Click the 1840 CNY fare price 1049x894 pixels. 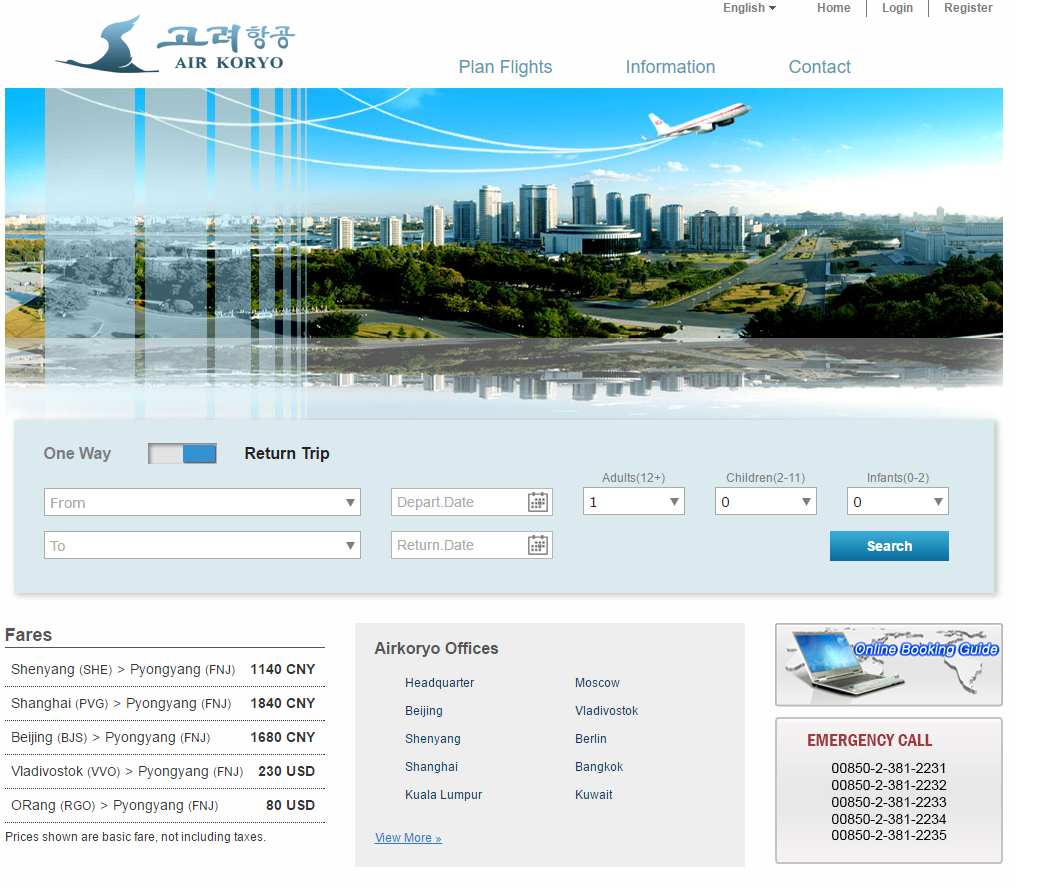pyautogui.click(x=282, y=703)
